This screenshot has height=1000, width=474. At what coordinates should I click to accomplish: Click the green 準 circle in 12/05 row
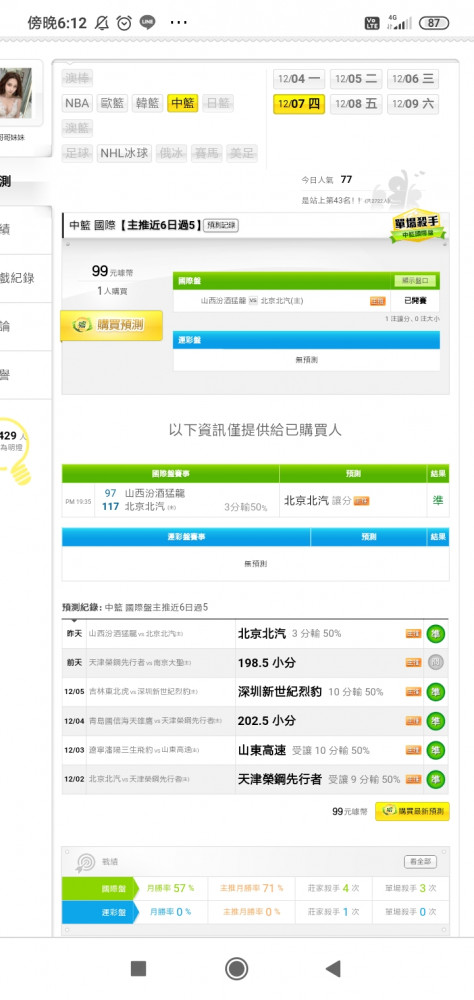coord(436,692)
